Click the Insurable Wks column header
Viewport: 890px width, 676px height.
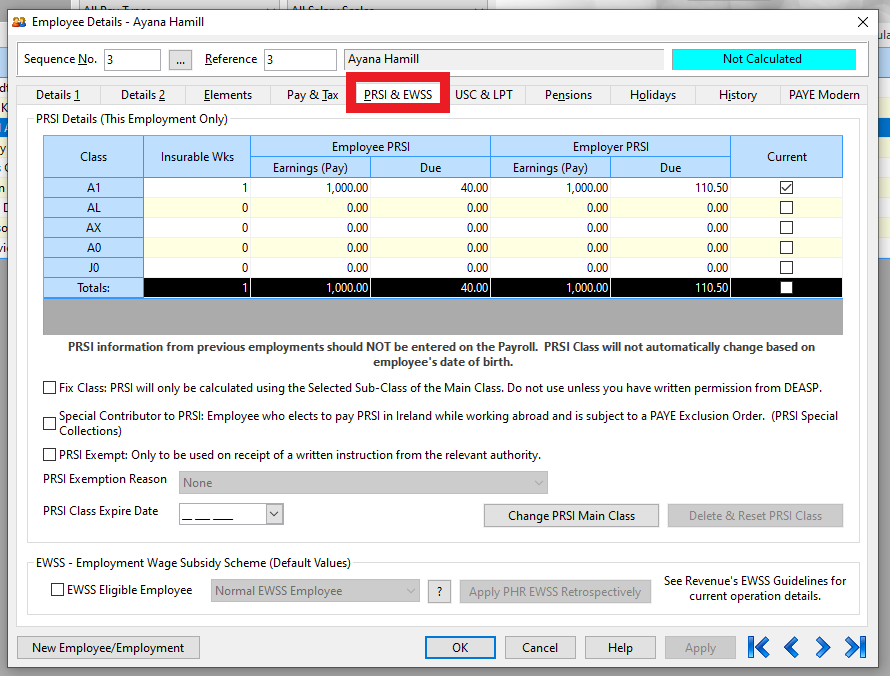197,157
